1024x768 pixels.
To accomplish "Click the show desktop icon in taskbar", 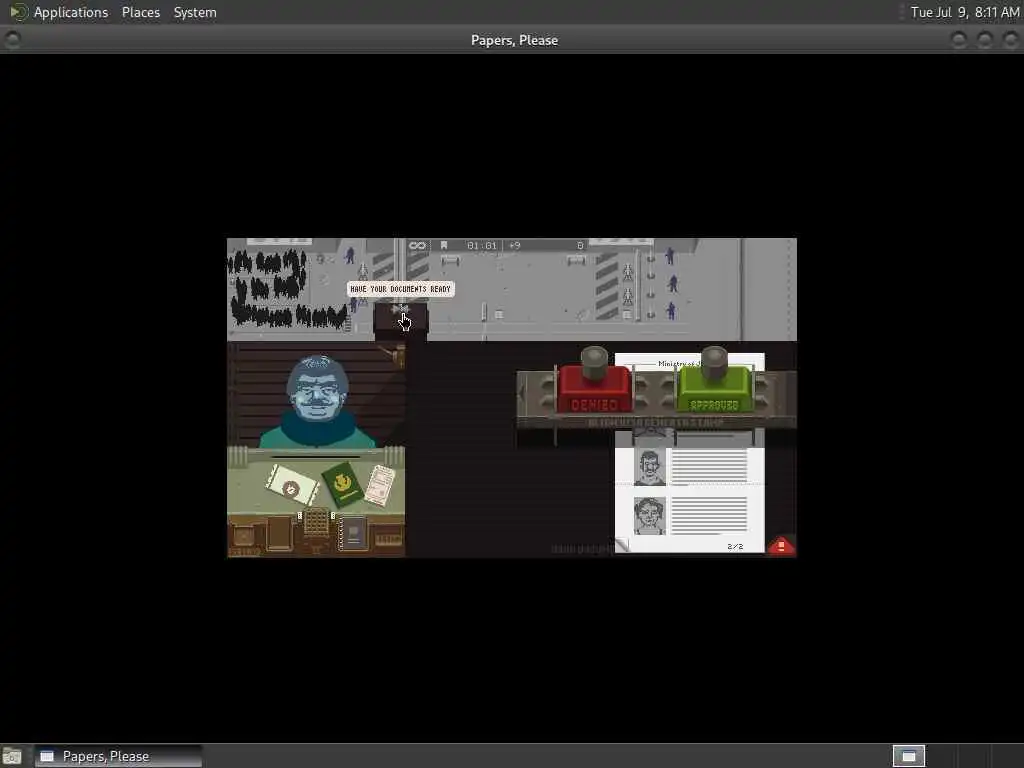I will point(12,757).
